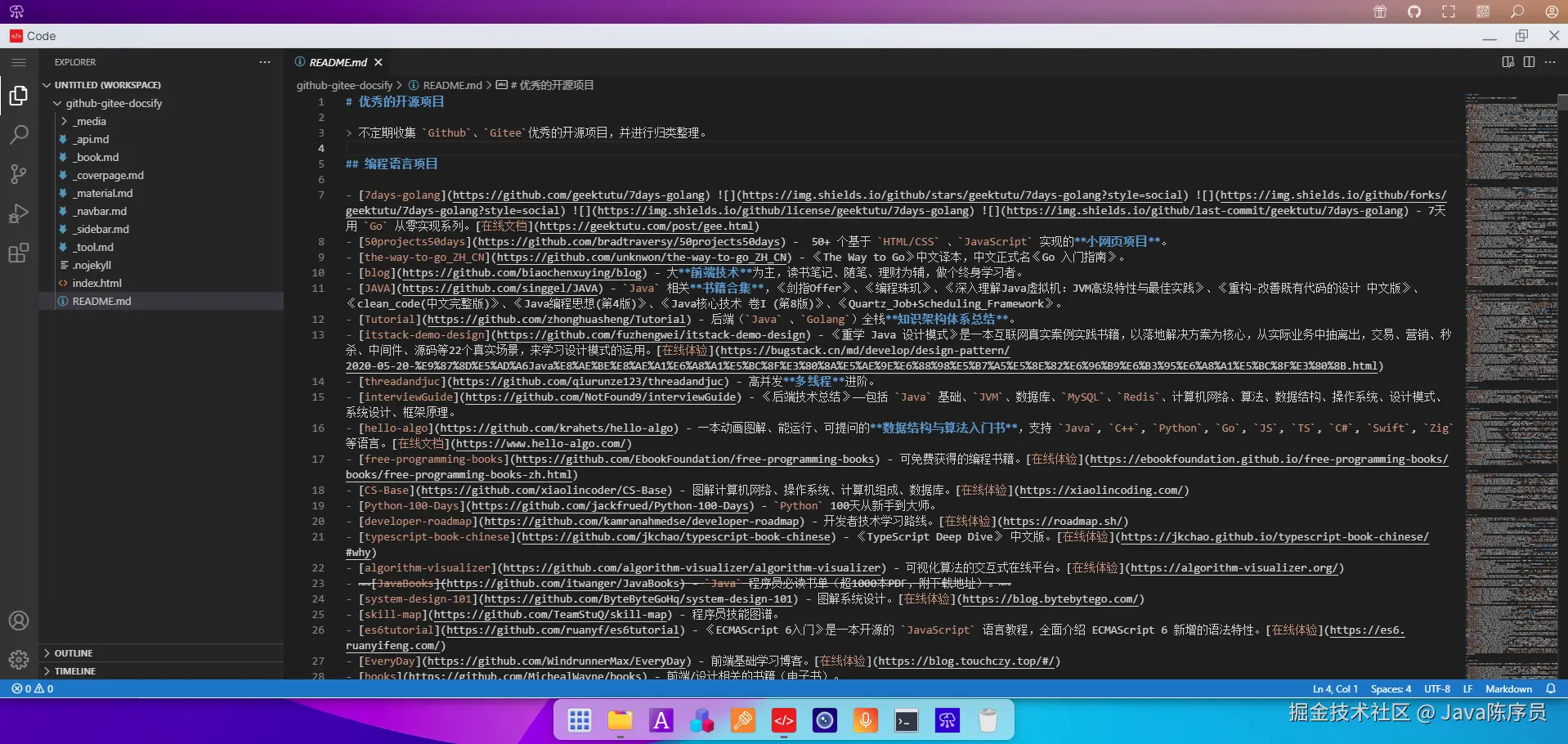
Task: Select _api.md in the file tree
Action: point(162,139)
